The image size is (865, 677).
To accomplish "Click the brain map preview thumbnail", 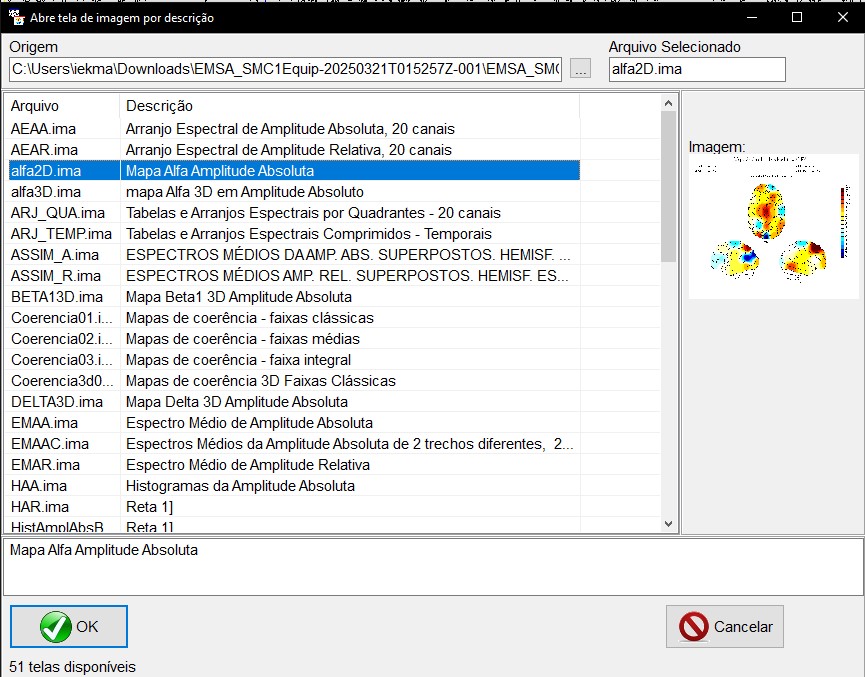I will (772, 226).
